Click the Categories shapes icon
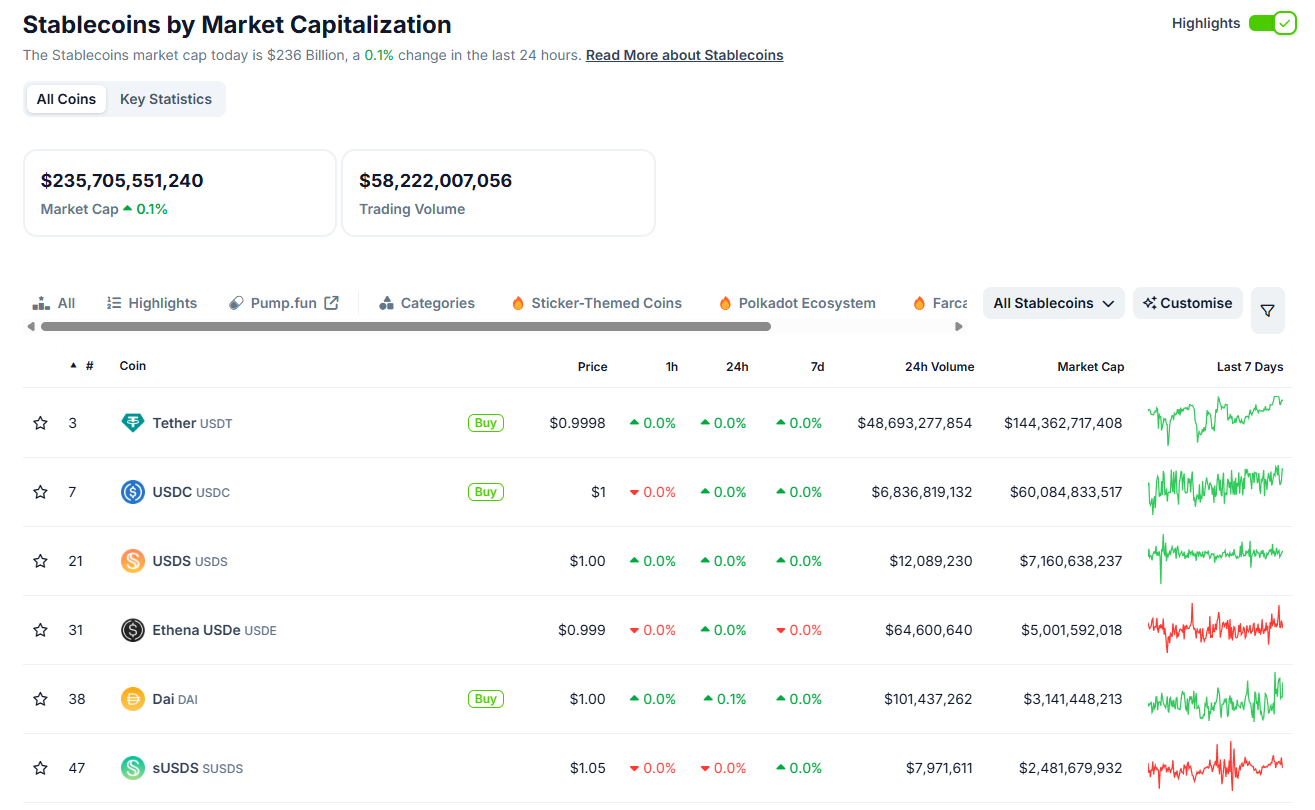The height and width of the screenshot is (810, 1315). (x=387, y=303)
